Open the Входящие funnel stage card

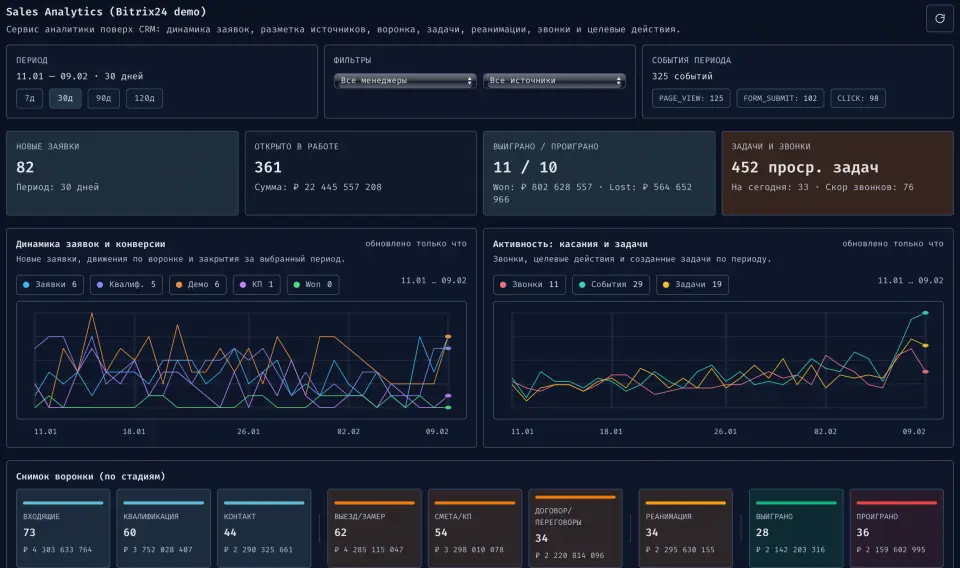click(63, 530)
